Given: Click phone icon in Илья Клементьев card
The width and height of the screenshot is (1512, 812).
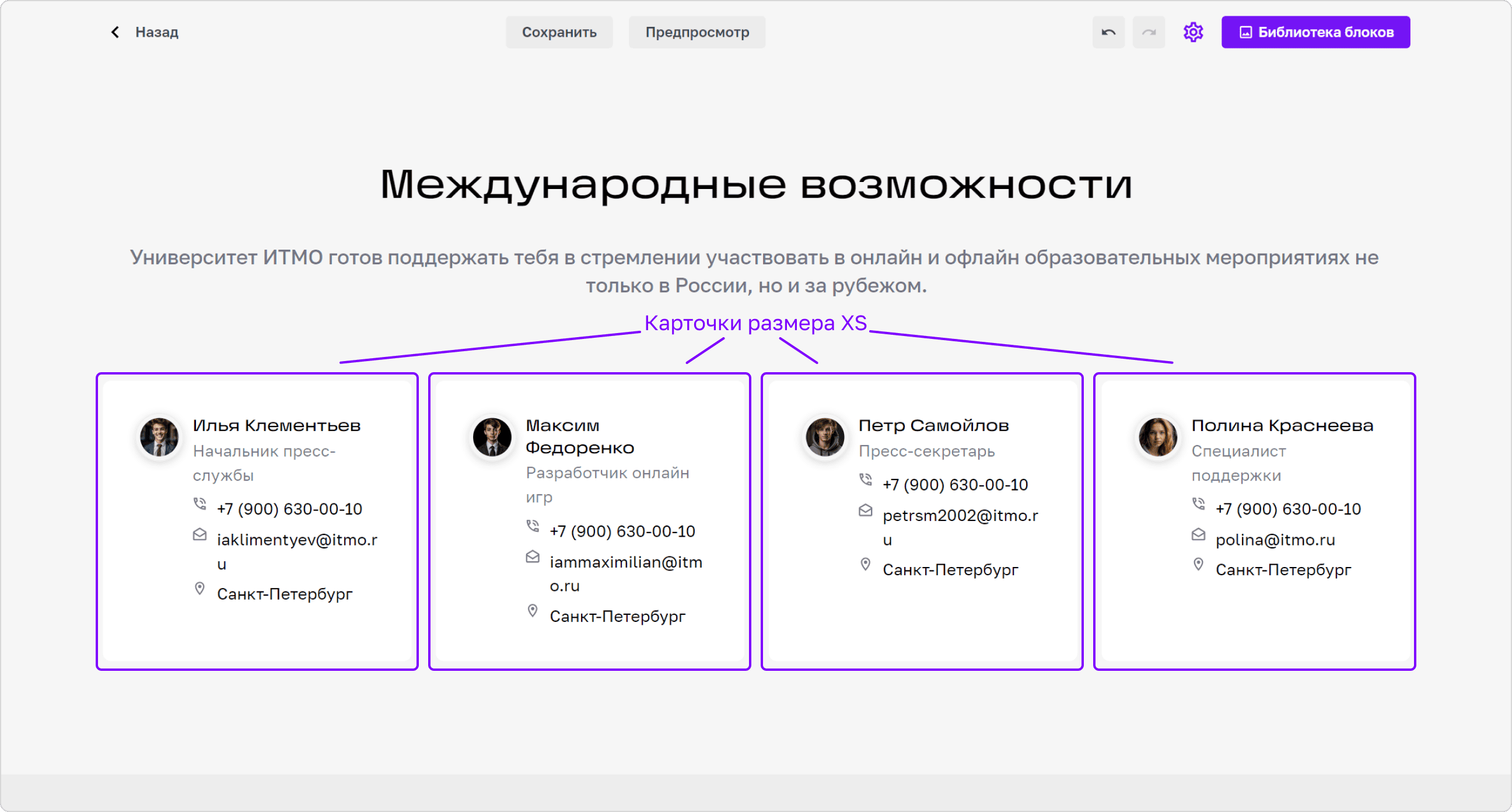Looking at the screenshot, I should (199, 504).
